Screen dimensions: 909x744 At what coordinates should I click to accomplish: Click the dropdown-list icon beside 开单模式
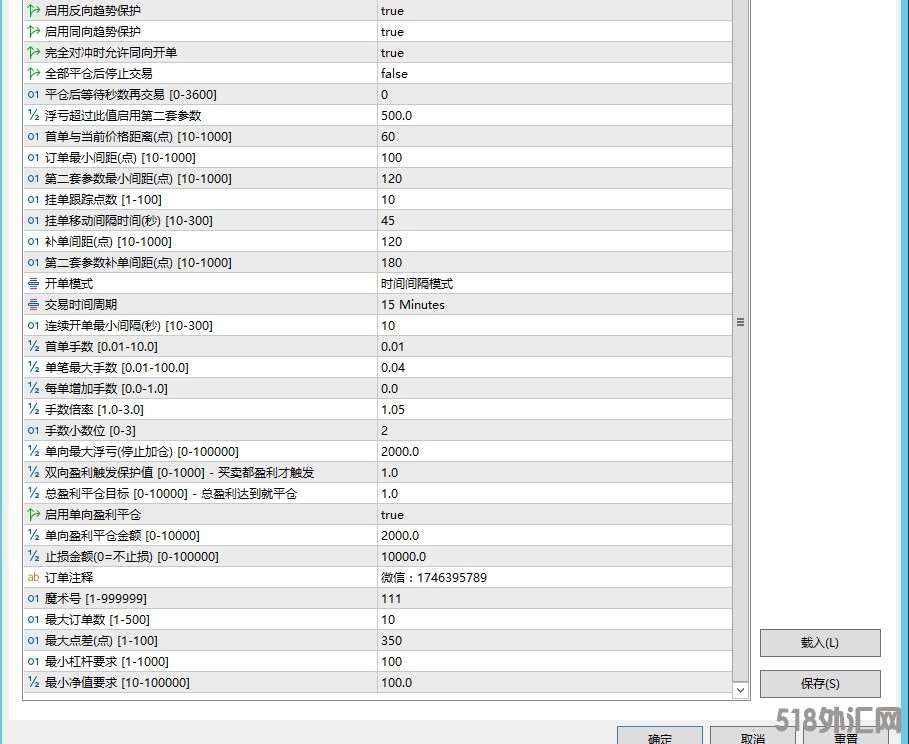coord(30,283)
